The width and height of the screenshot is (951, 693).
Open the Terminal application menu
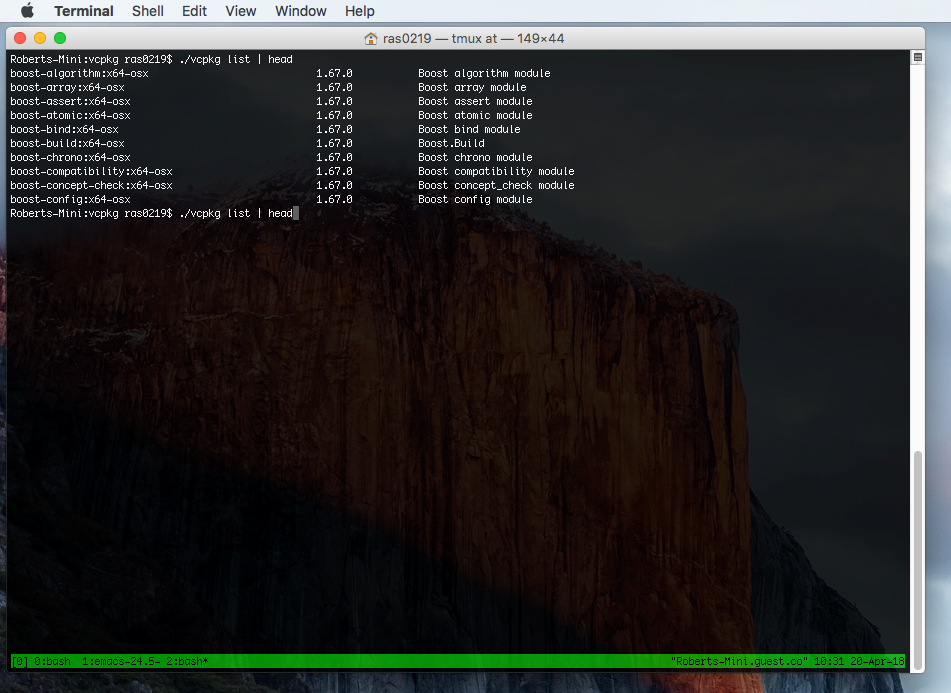point(84,11)
